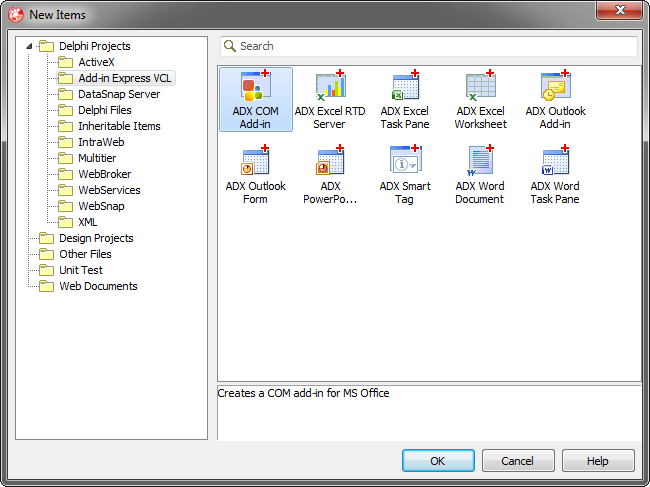Click the magnifier icon in Search box
Screen dimensions: 650x487
coord(230,46)
